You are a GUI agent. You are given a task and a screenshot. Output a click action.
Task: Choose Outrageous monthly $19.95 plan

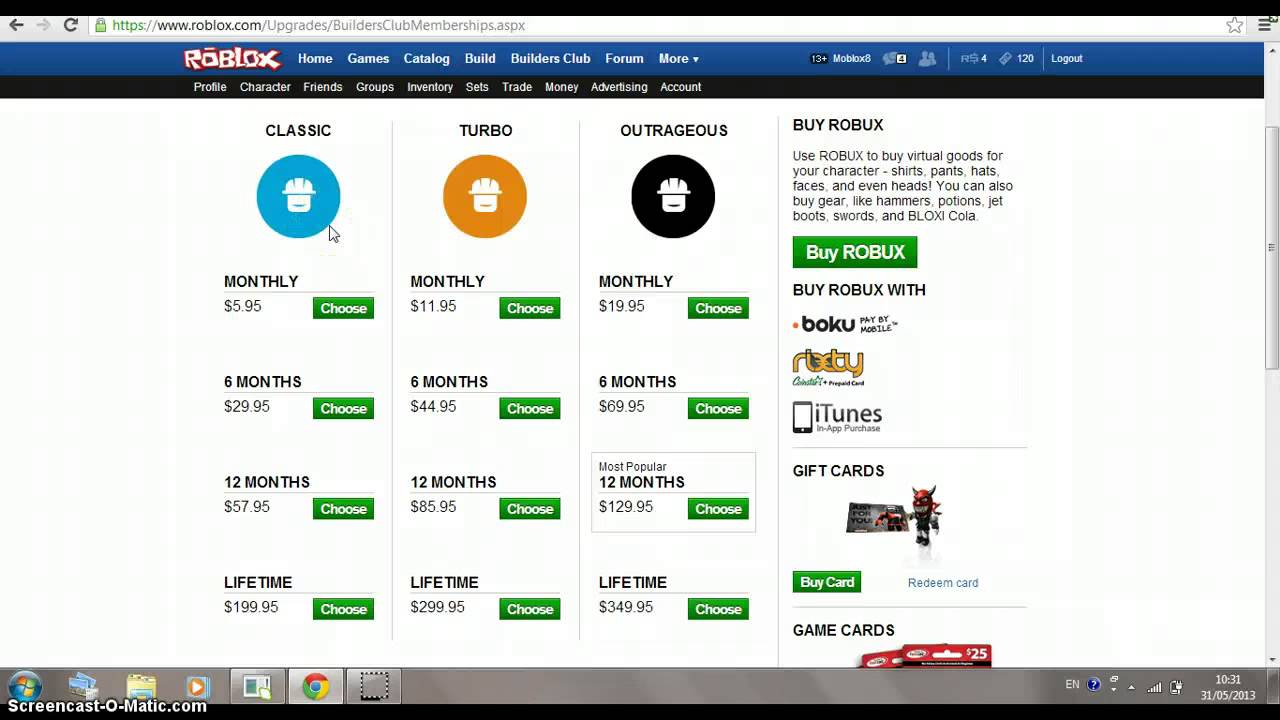click(x=718, y=308)
